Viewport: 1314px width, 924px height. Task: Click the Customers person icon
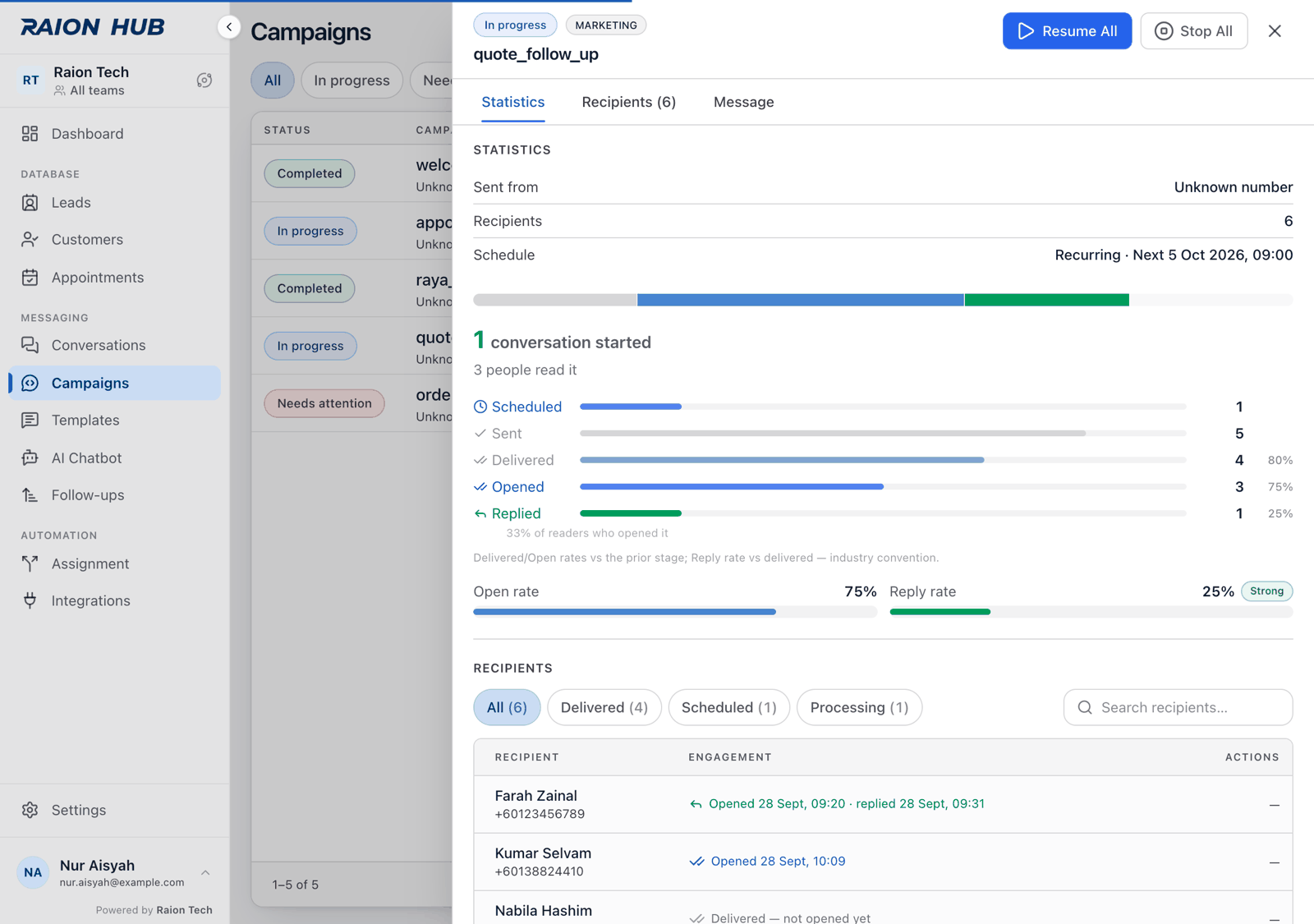(30, 240)
